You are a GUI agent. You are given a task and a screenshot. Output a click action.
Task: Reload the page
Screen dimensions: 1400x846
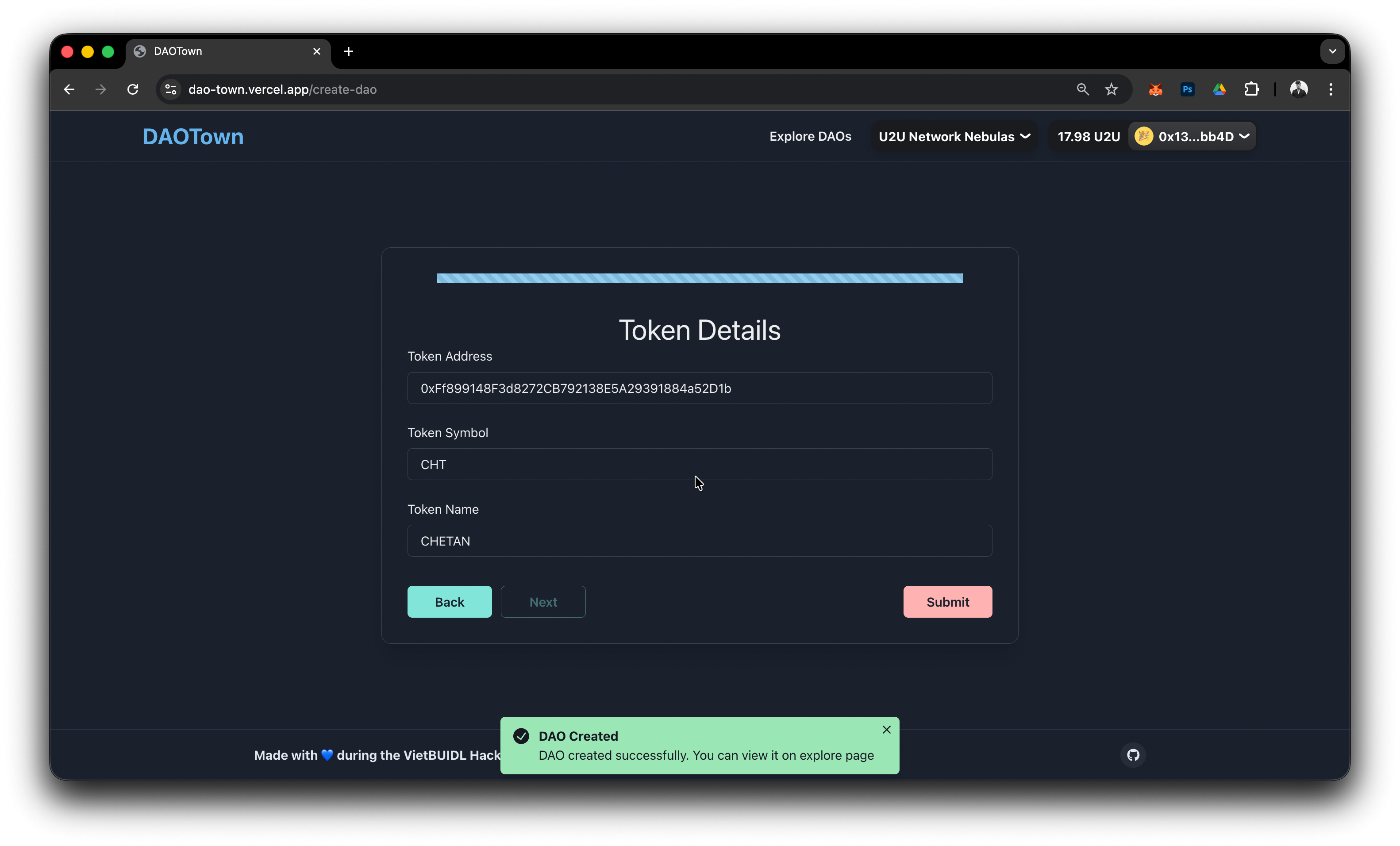pos(133,89)
